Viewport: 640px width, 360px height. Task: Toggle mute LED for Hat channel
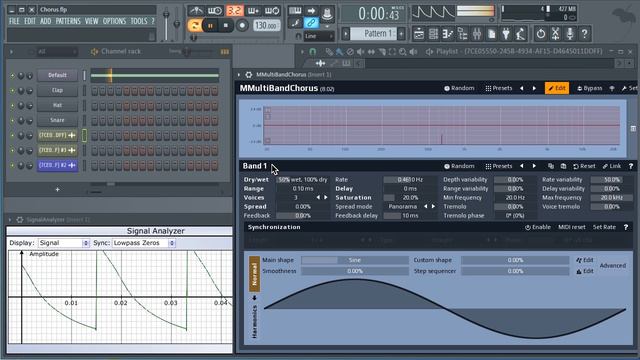(x=12, y=106)
